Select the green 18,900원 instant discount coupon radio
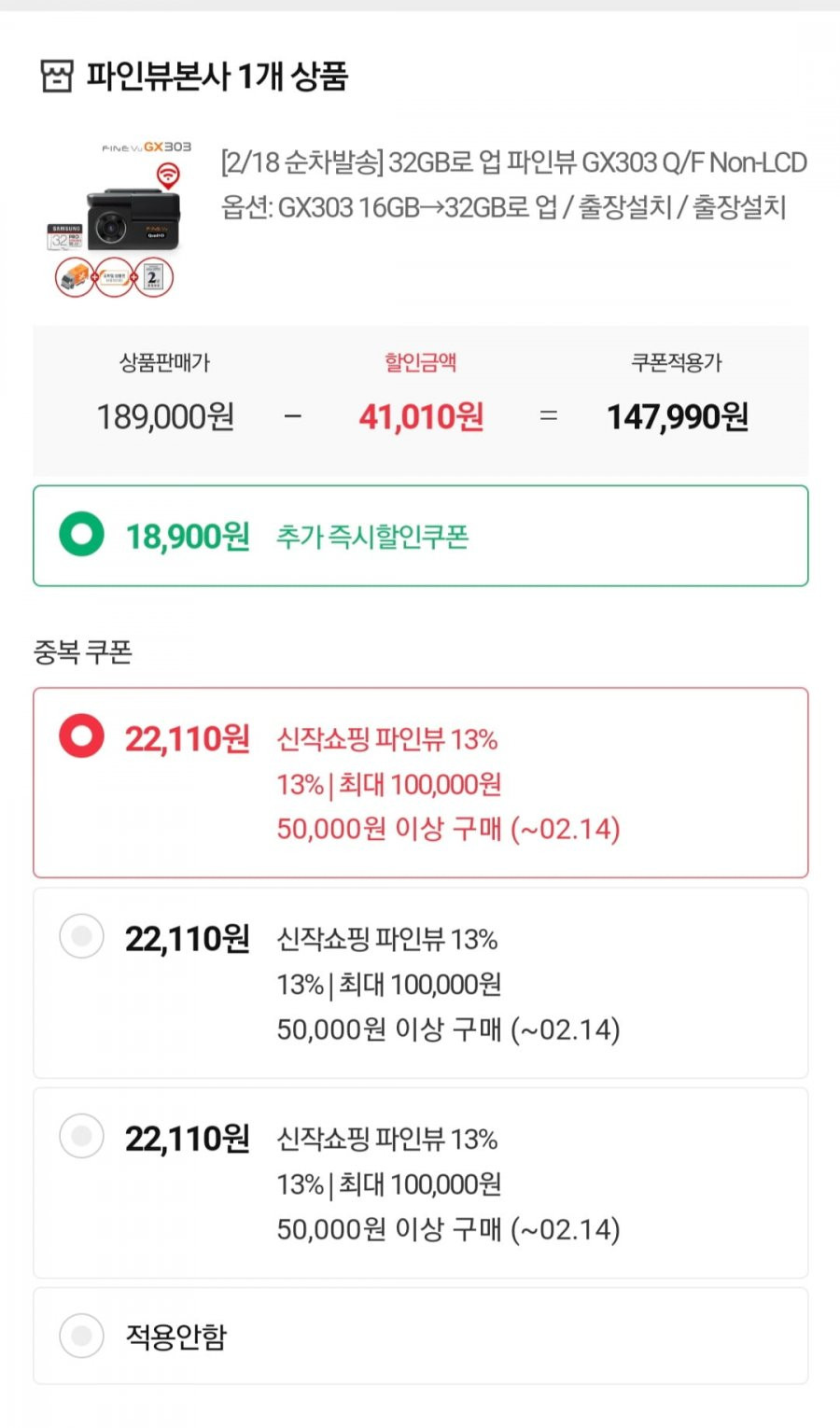 click(x=81, y=535)
